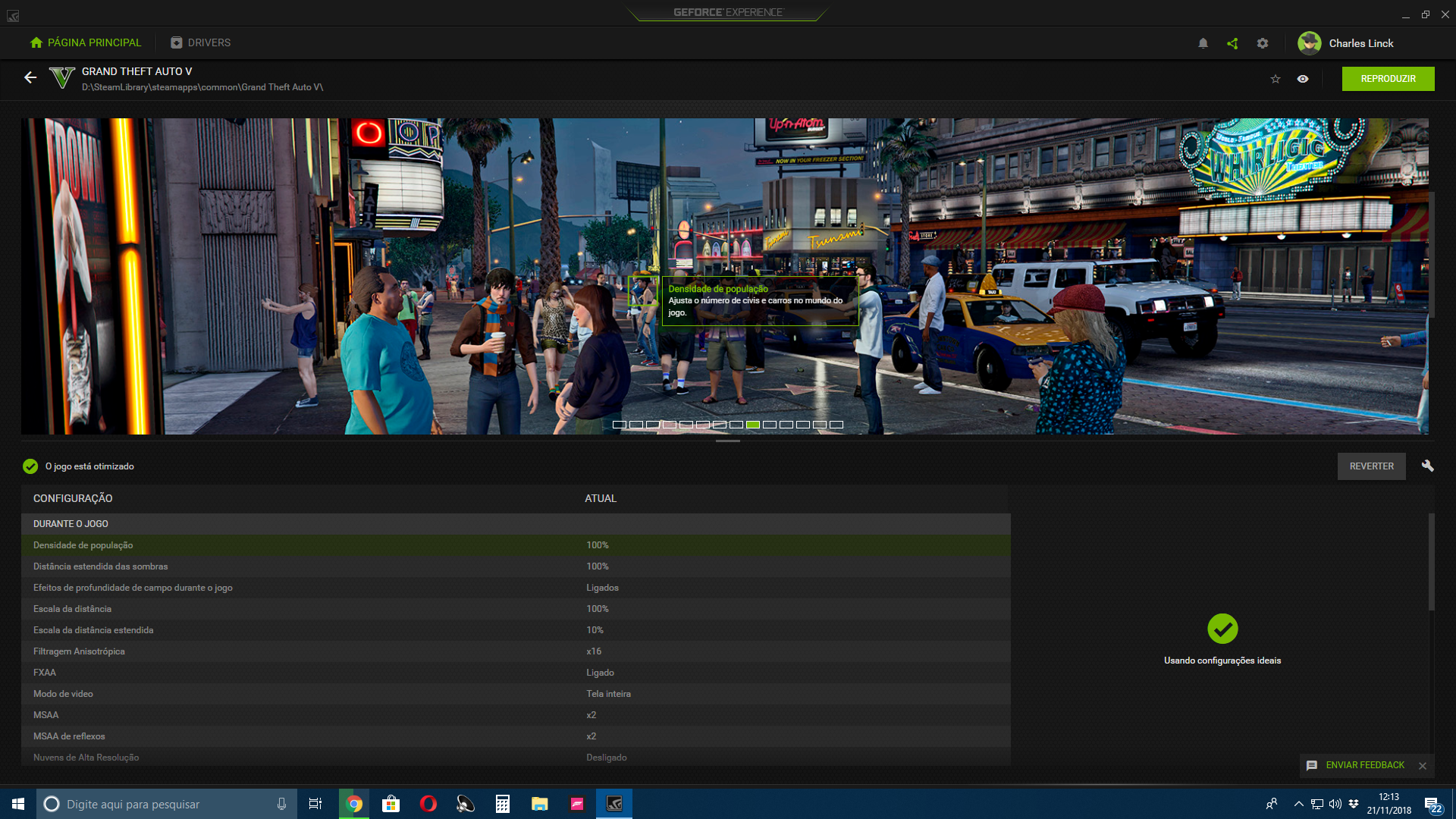Click the game optimized status checkmark
The image size is (1456, 819).
(30, 466)
